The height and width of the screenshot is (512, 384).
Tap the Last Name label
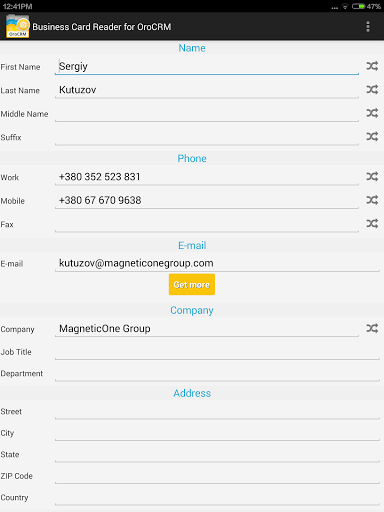20,90
